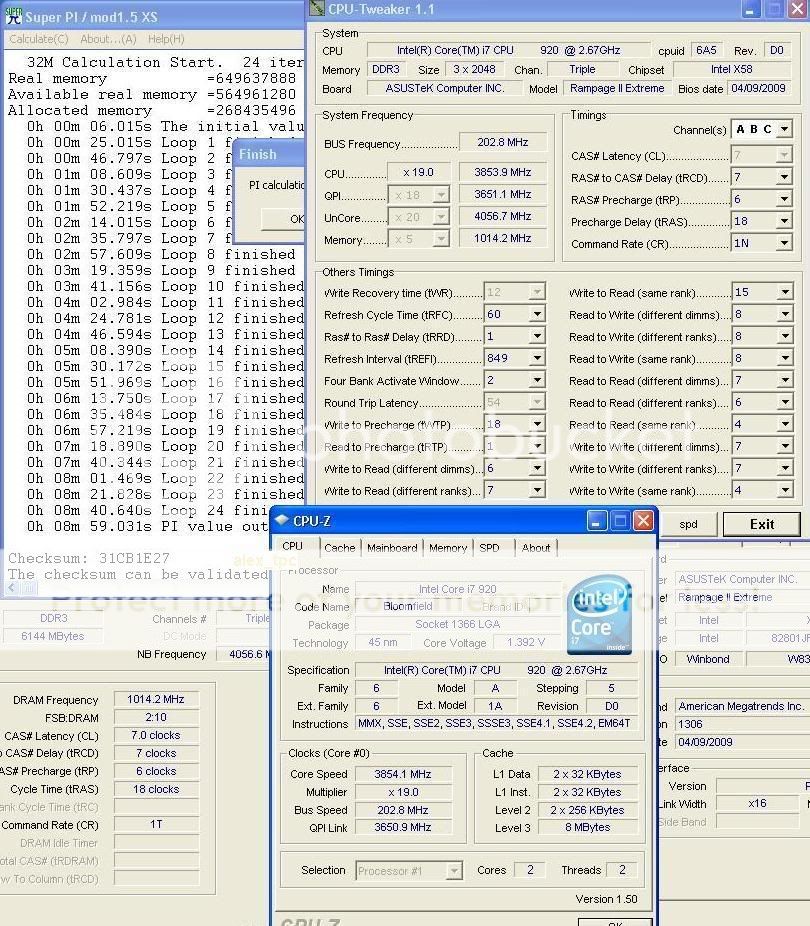Click the cpuid 6A5 field
The image size is (810, 926).
tap(706, 50)
